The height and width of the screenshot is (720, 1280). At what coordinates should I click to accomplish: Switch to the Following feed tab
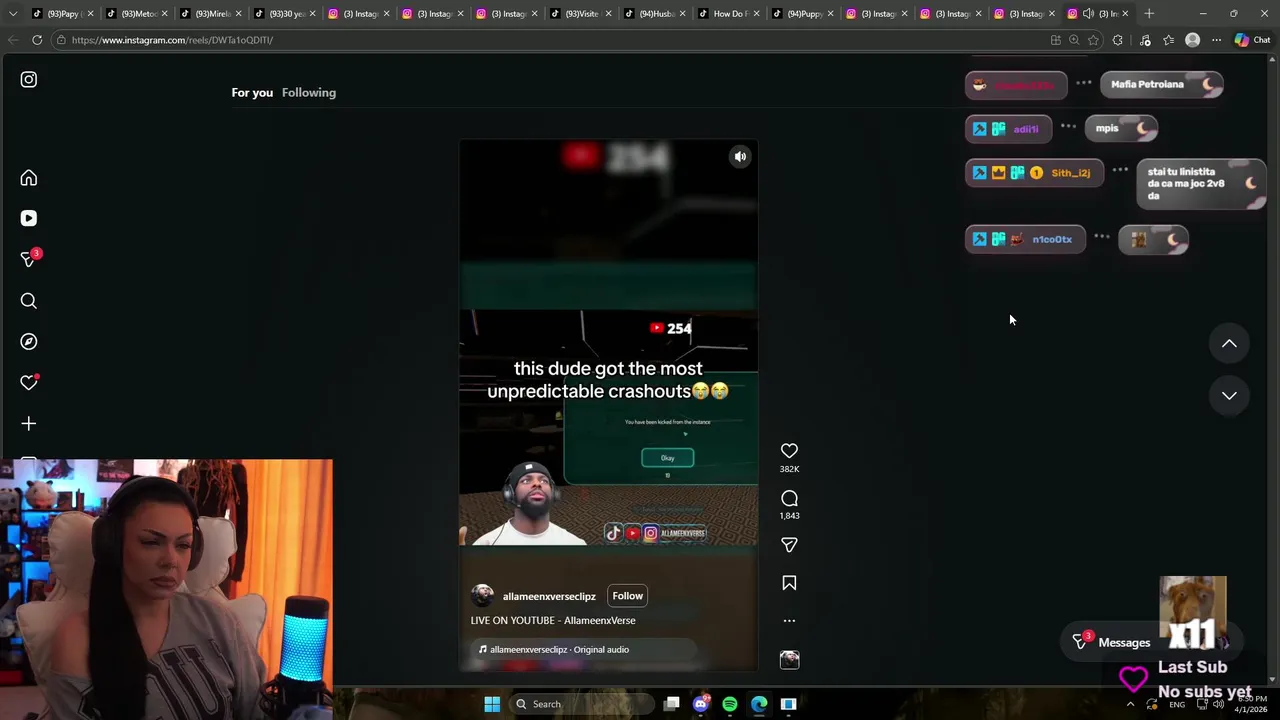pos(309,93)
